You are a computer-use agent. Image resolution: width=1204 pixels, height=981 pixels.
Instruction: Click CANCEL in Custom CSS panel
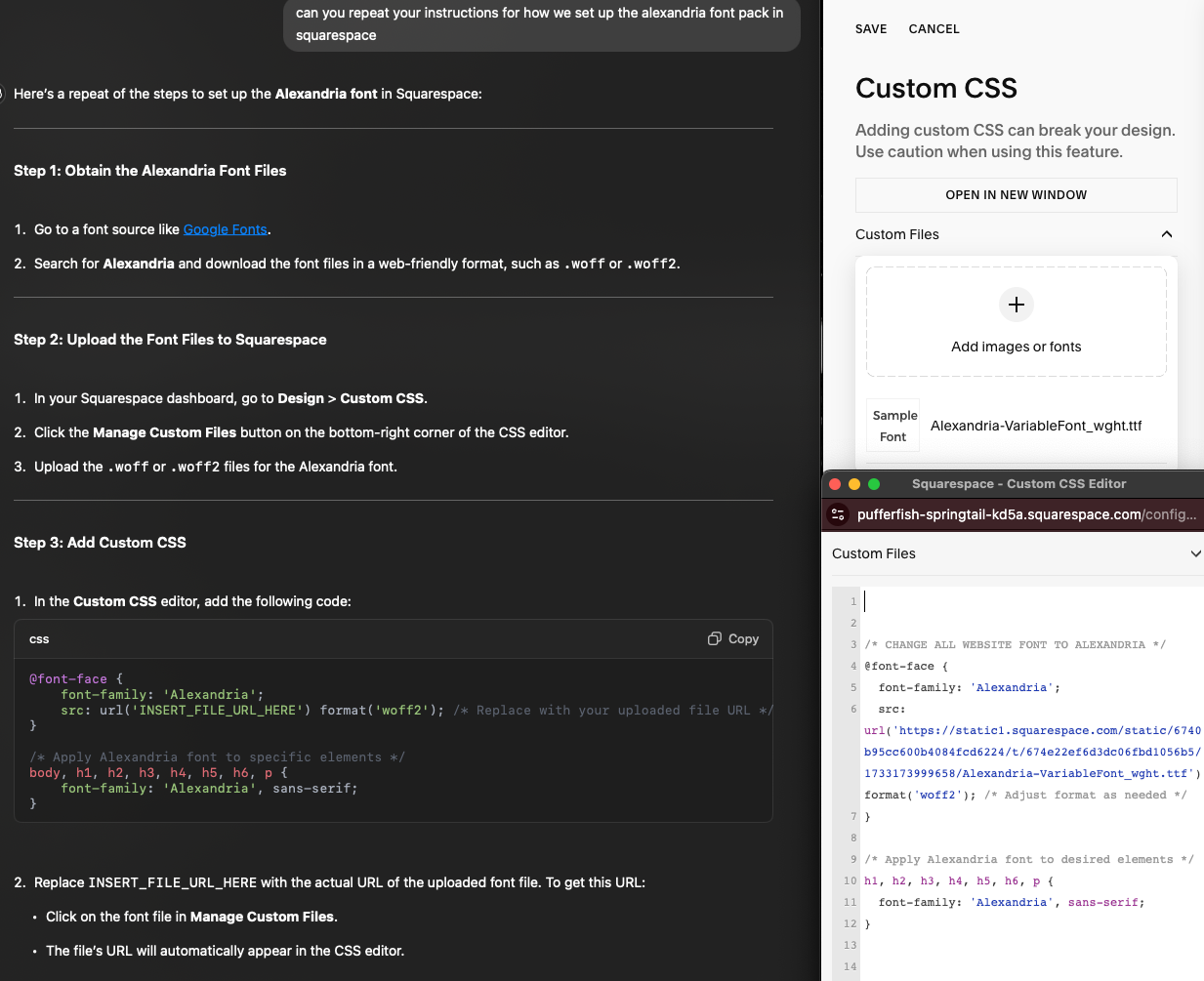934,28
